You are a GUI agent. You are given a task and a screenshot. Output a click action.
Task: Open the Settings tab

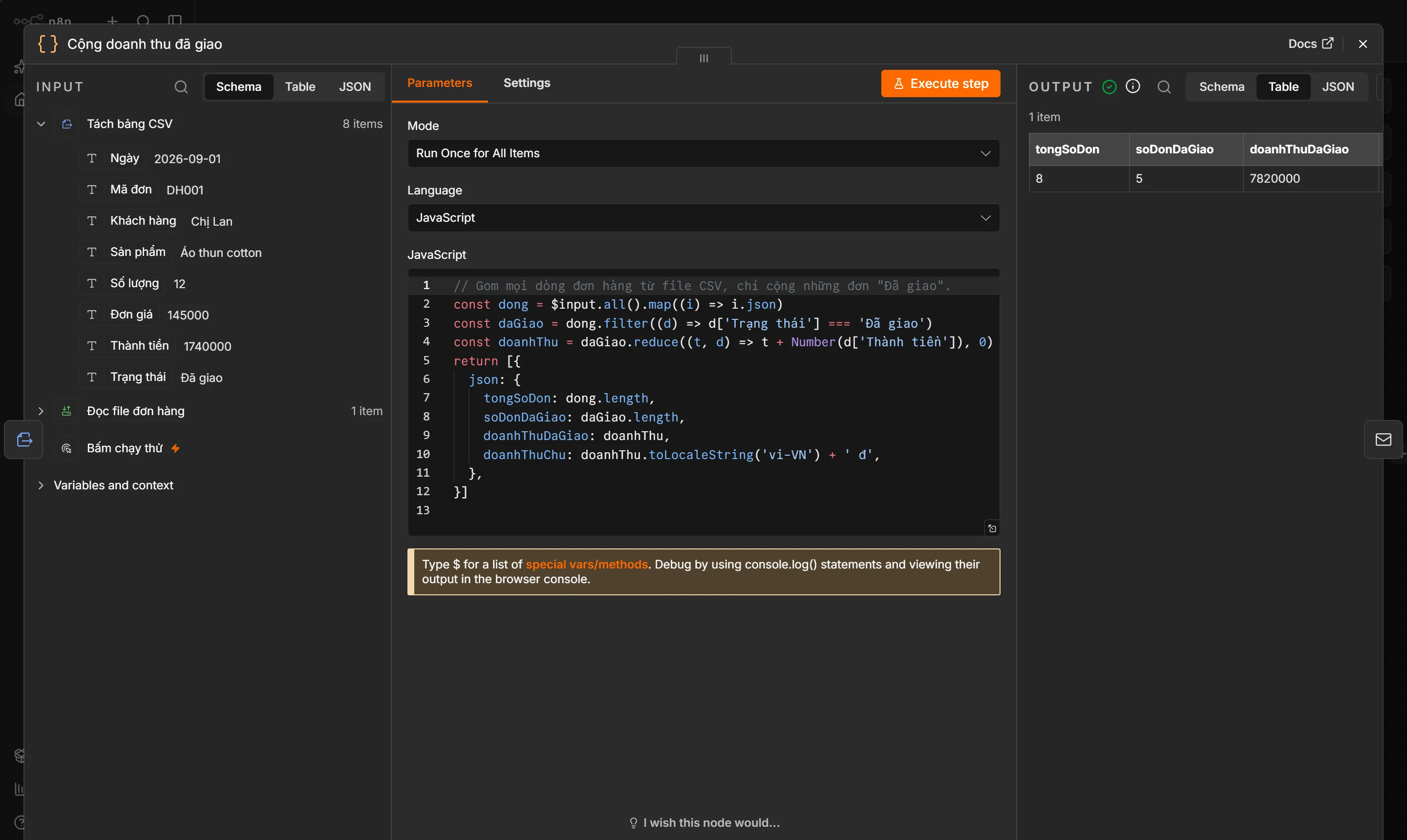coord(527,83)
